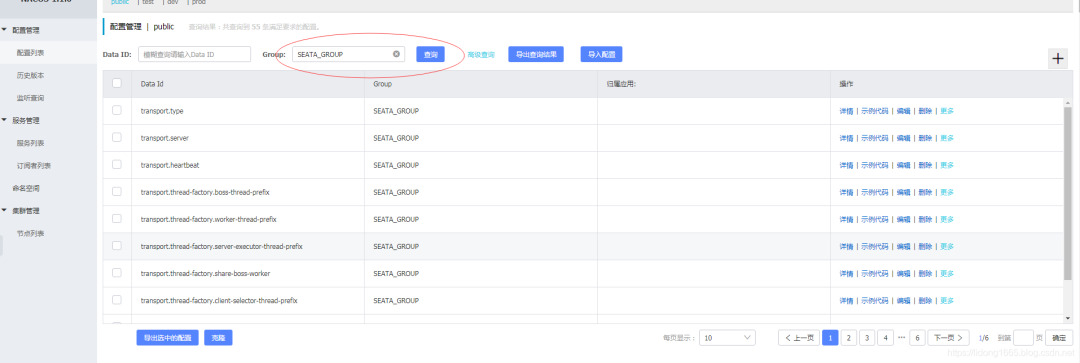Screen dimensions: 1080x363
Task: Open 历史版本 in the sidebar
Action: pyautogui.click(x=30, y=75)
